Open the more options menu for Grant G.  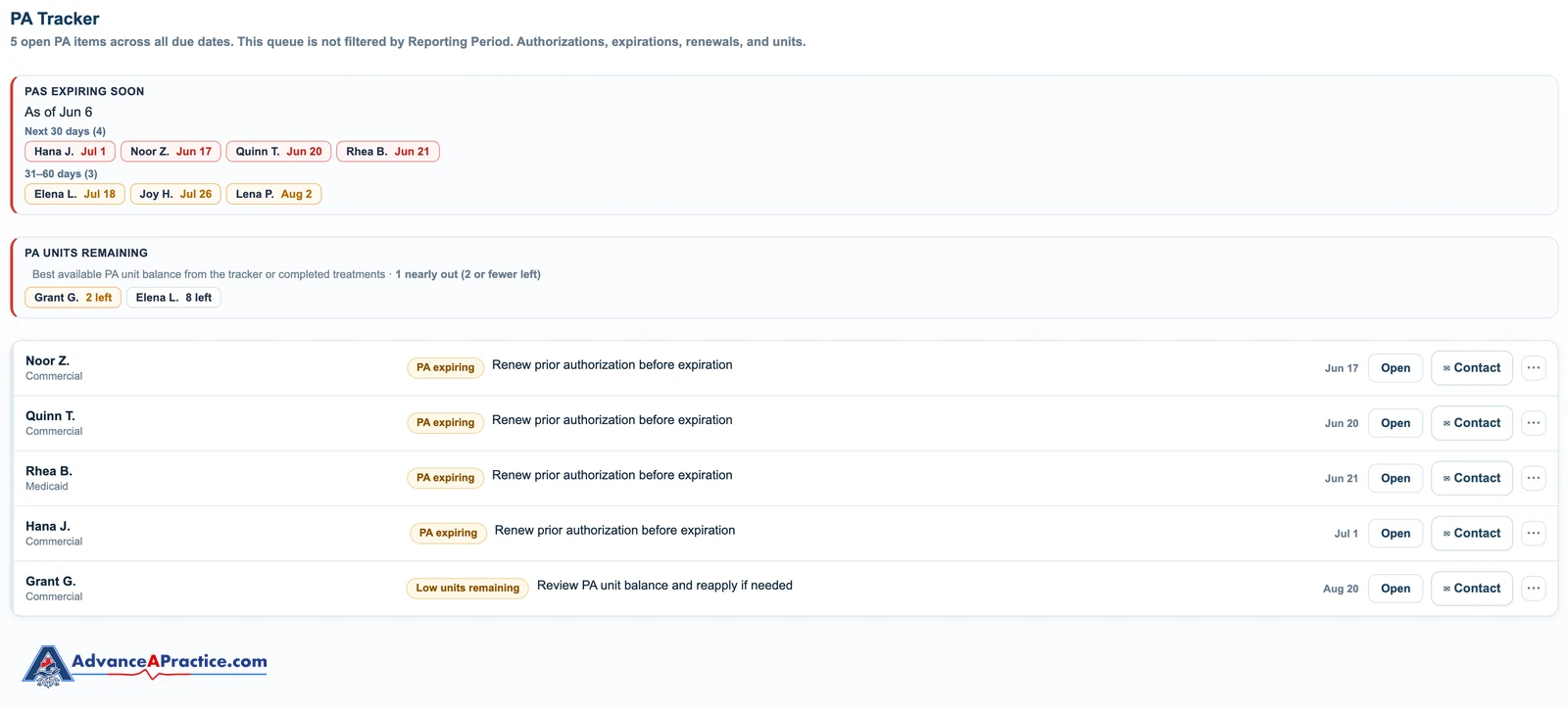pyautogui.click(x=1534, y=589)
